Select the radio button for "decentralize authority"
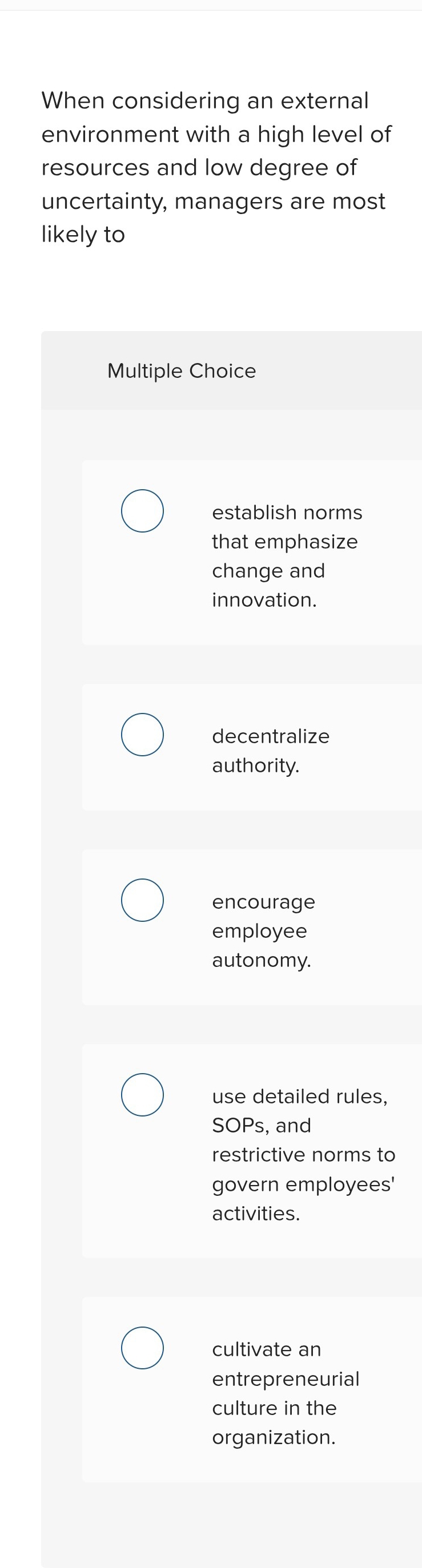 (x=143, y=734)
